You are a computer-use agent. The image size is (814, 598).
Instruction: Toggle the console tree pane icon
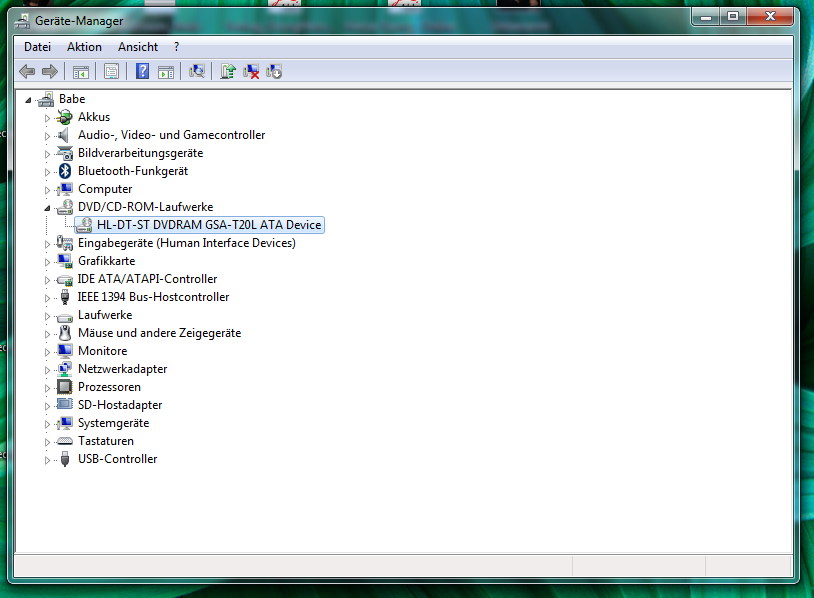point(80,72)
